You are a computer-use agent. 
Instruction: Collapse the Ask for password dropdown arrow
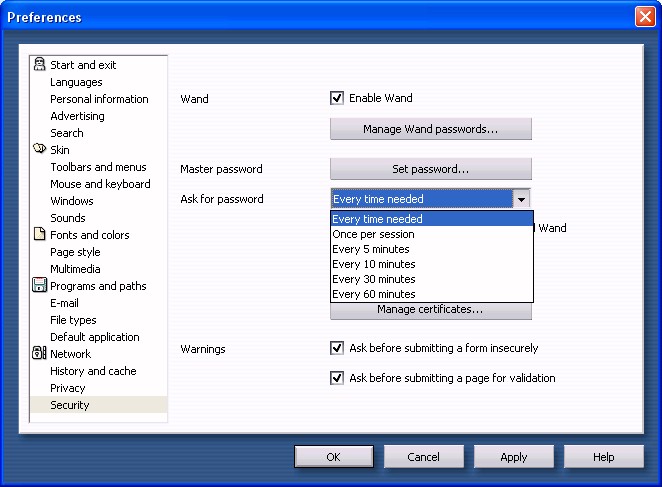[x=521, y=199]
